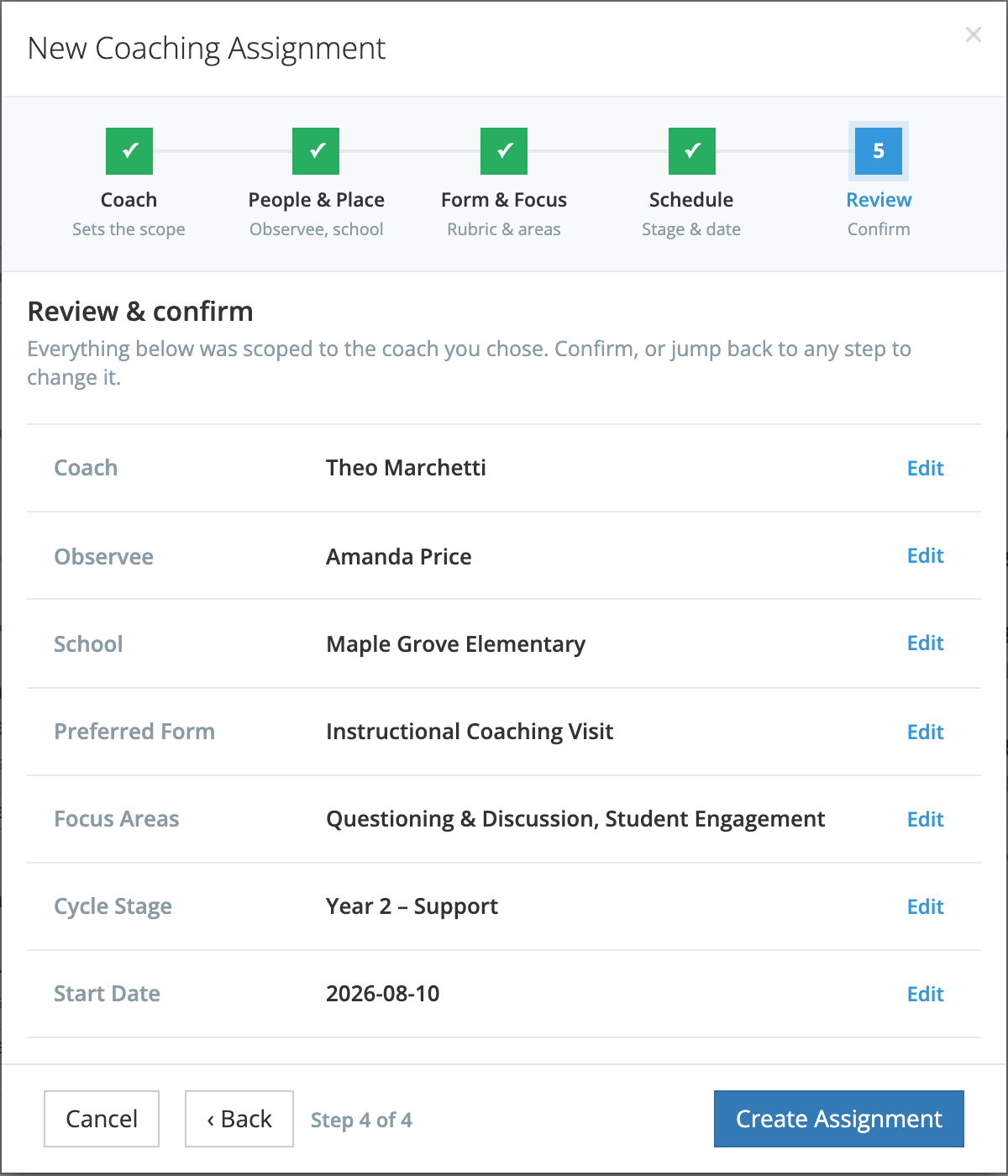This screenshot has width=1008, height=1176.
Task: Click the Questioning & Discussion focus areas value
Action: (x=575, y=819)
